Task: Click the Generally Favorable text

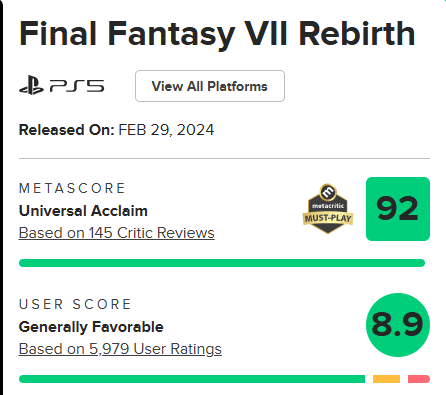Action: pyautogui.click(x=91, y=327)
